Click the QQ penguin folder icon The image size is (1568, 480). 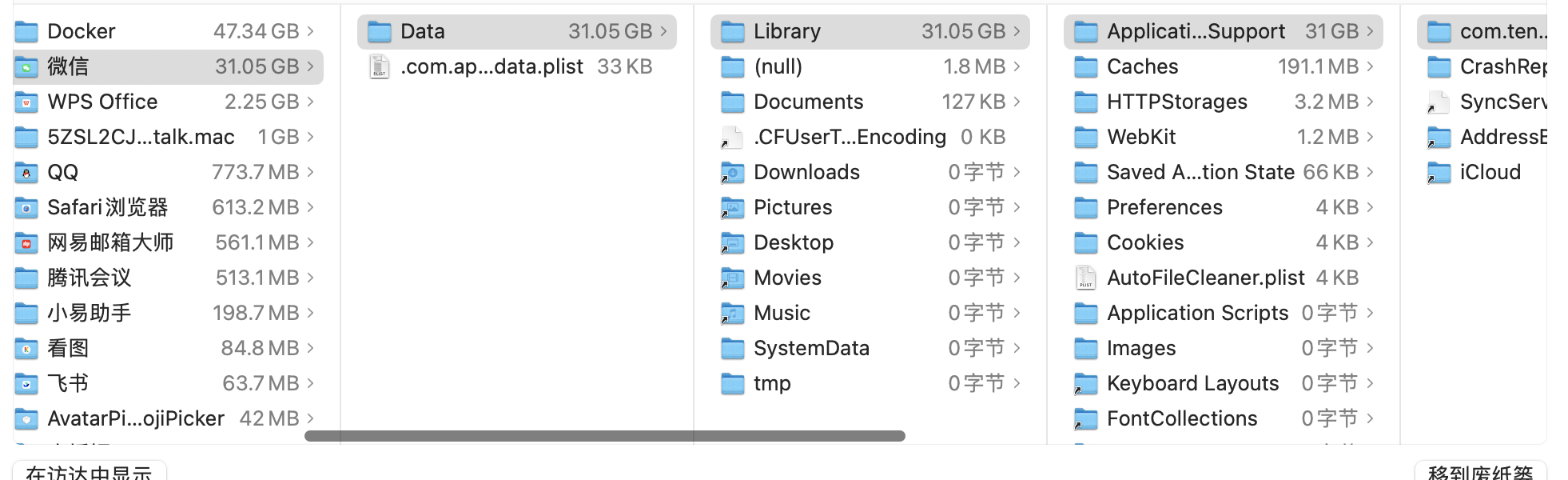click(26, 172)
